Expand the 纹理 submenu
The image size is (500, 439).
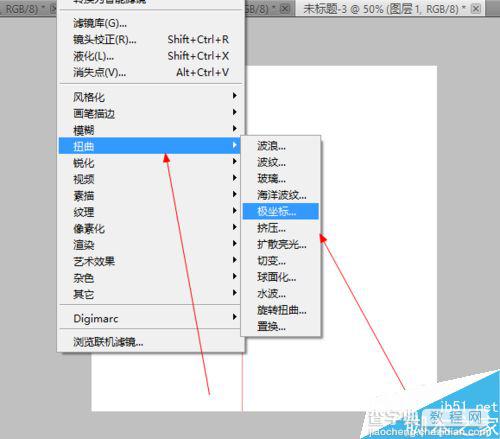tap(150, 212)
